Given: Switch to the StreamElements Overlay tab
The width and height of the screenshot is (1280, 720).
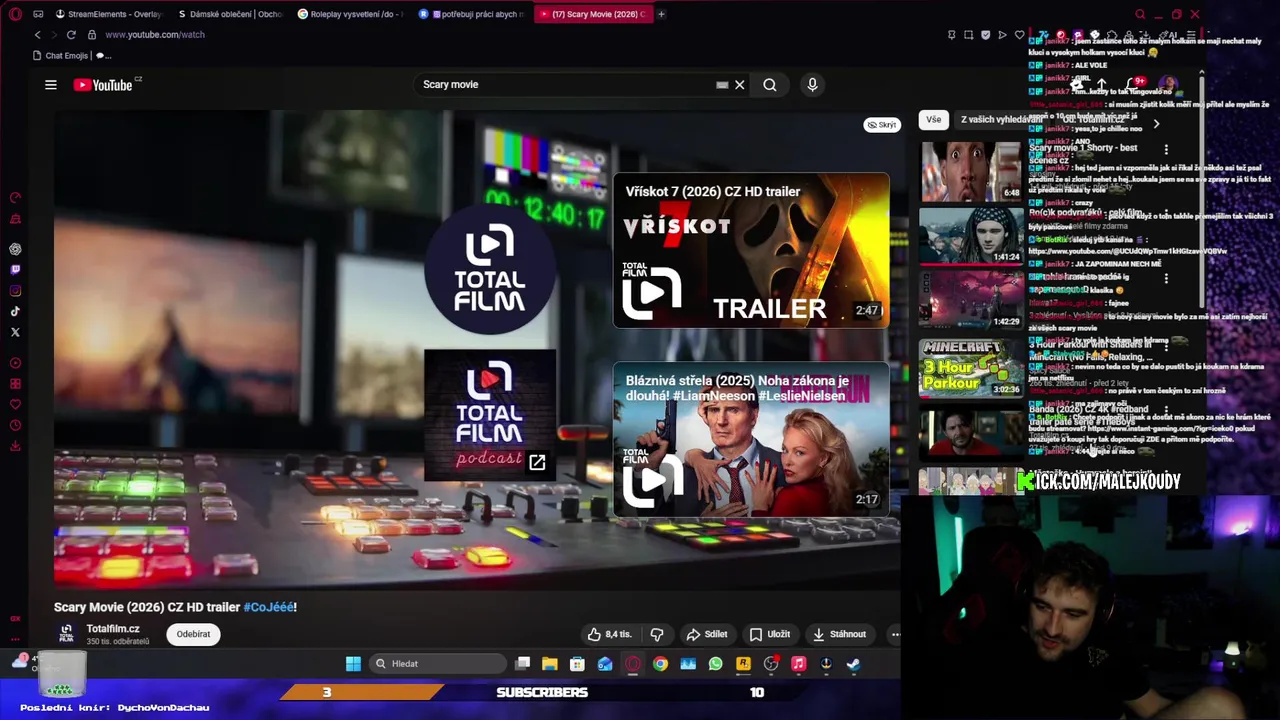Looking at the screenshot, I should pyautogui.click(x=109, y=14).
